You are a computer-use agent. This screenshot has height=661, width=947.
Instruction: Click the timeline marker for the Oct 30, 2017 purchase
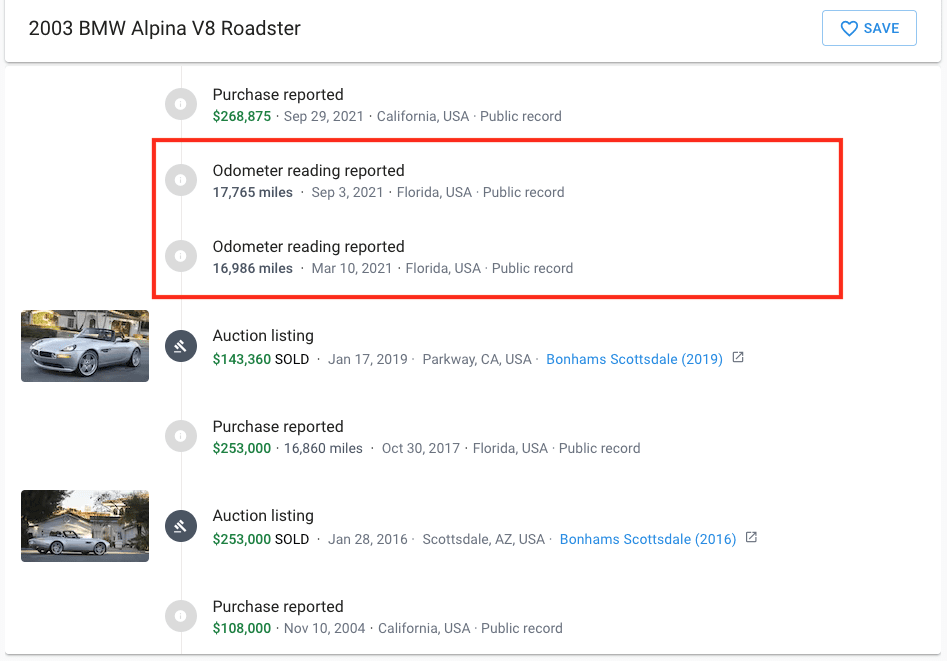pyautogui.click(x=181, y=436)
